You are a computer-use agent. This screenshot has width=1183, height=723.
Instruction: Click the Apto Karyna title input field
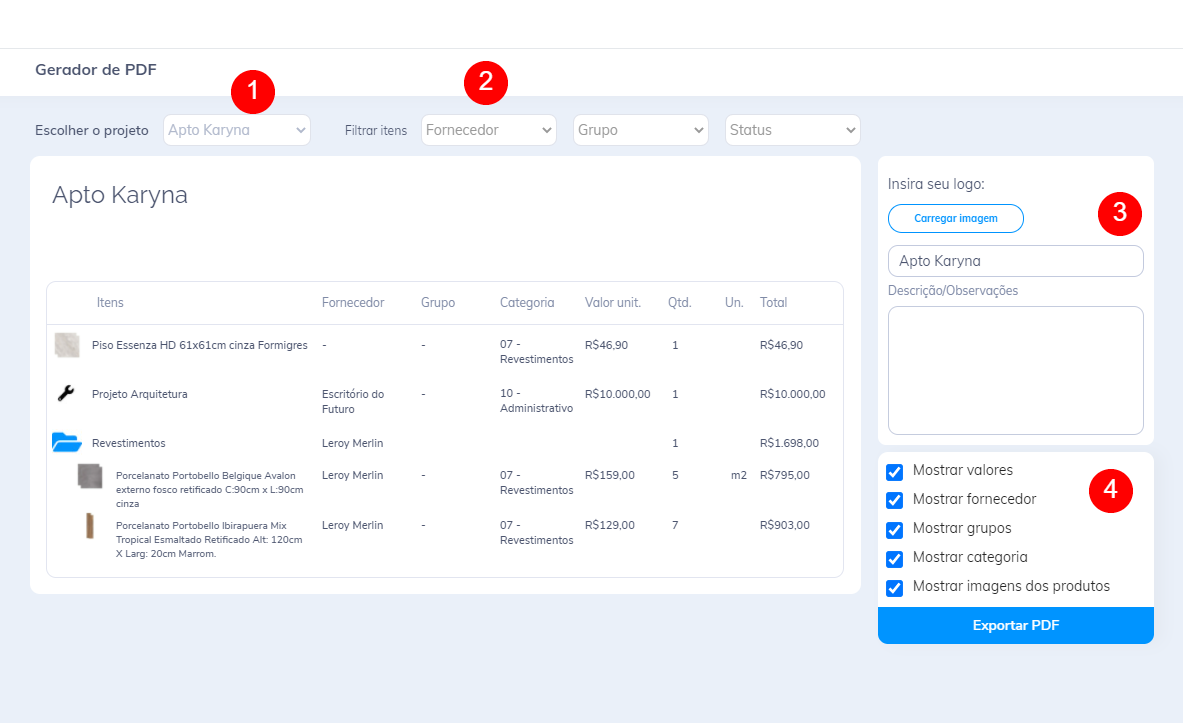[1016, 261]
